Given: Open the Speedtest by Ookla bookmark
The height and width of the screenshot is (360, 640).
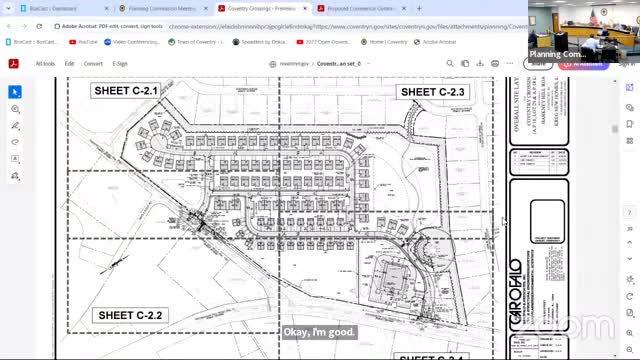Looking at the screenshot, I should click(x=260, y=42).
